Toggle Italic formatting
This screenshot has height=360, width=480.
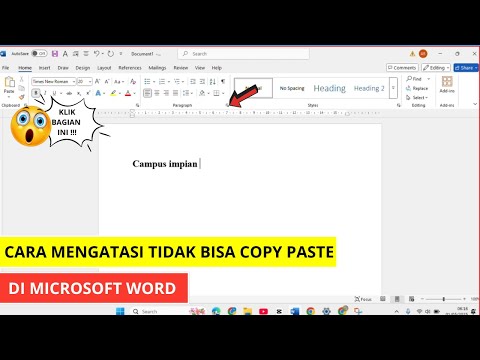45,93
